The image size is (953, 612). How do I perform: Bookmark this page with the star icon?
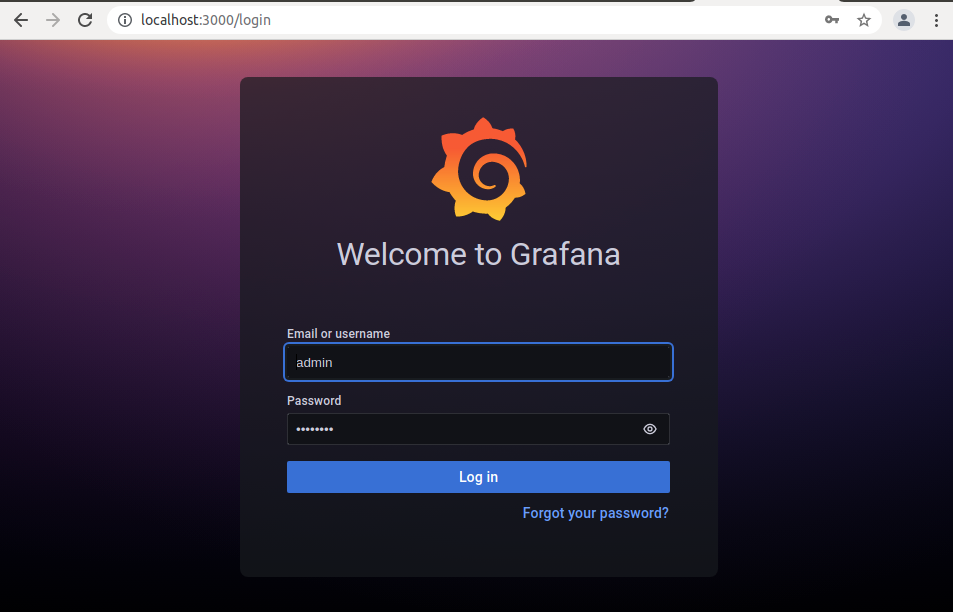[864, 20]
